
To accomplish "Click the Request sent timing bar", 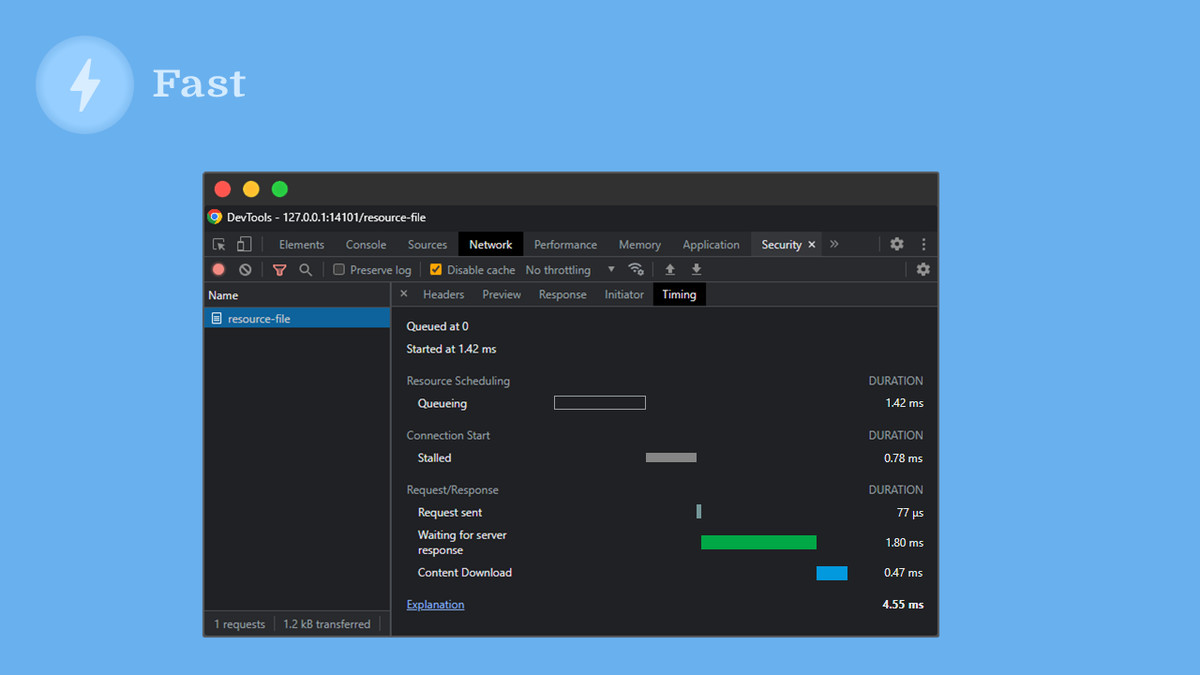I will pos(699,512).
